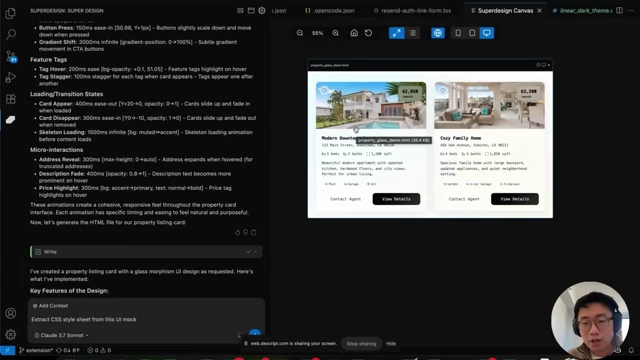
Task: Click thumbs down on the chat response
Action: (x=246, y=232)
